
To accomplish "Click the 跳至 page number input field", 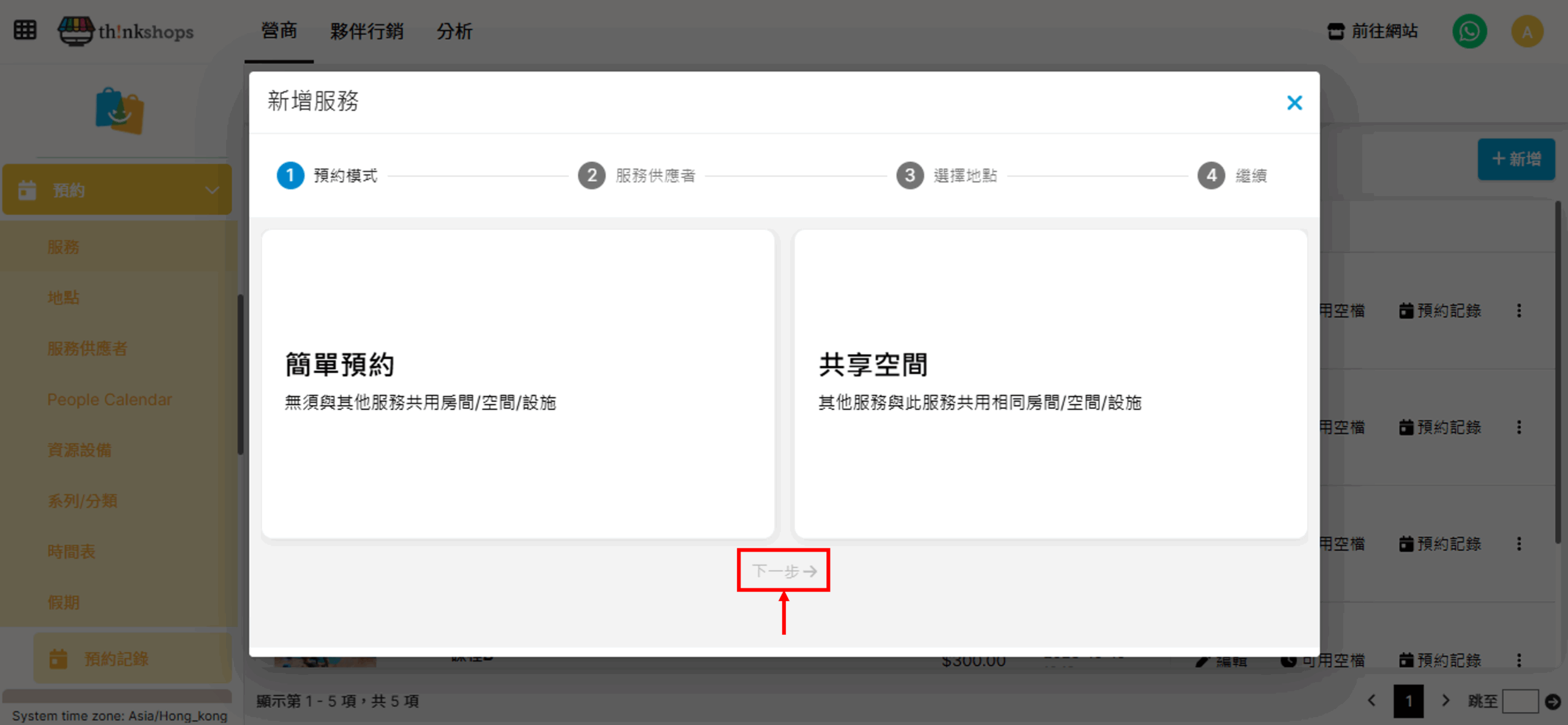I will coord(1520,701).
